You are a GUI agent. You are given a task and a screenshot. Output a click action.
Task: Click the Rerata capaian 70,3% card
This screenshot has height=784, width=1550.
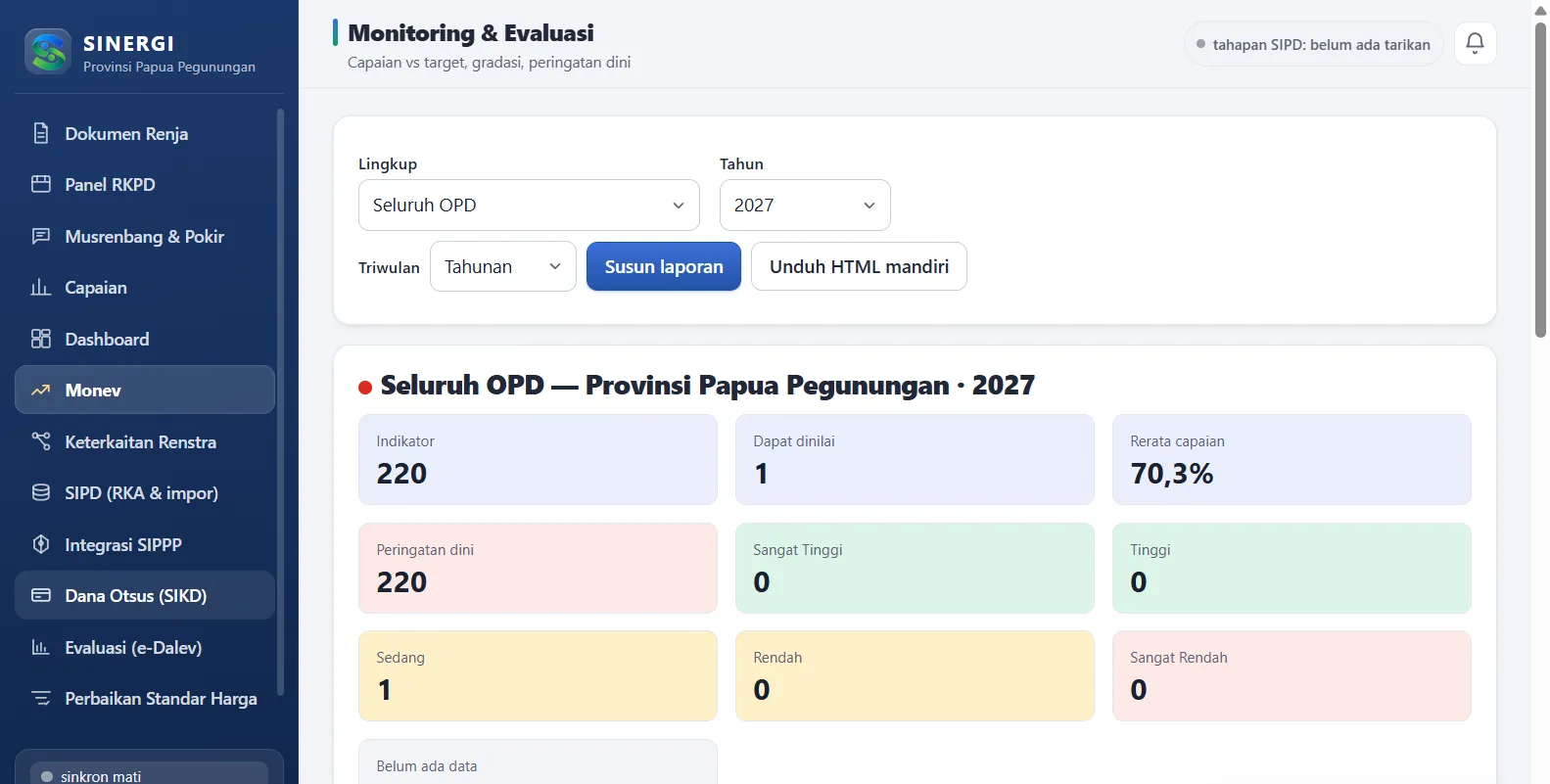[x=1292, y=459]
